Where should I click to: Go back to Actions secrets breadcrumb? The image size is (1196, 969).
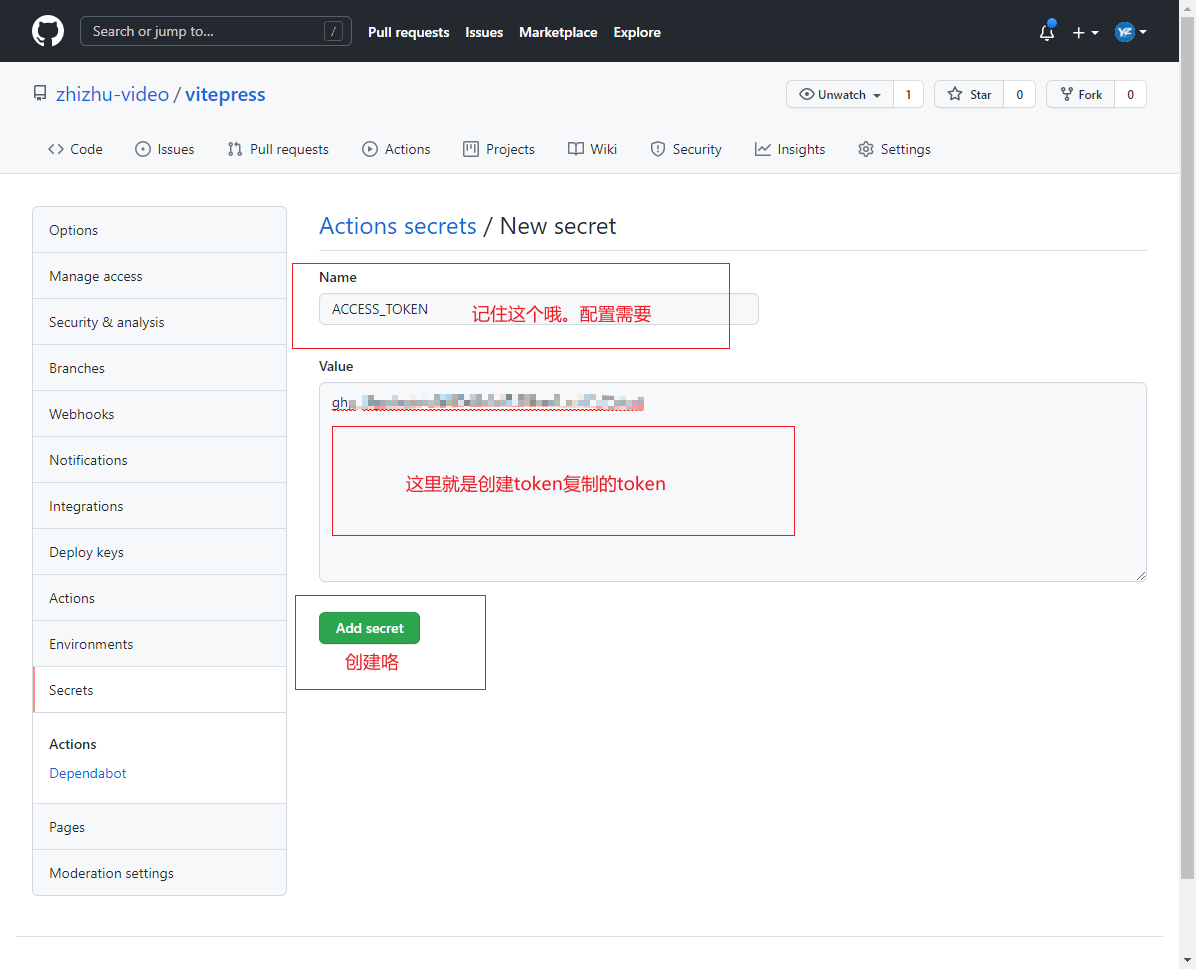coord(397,226)
